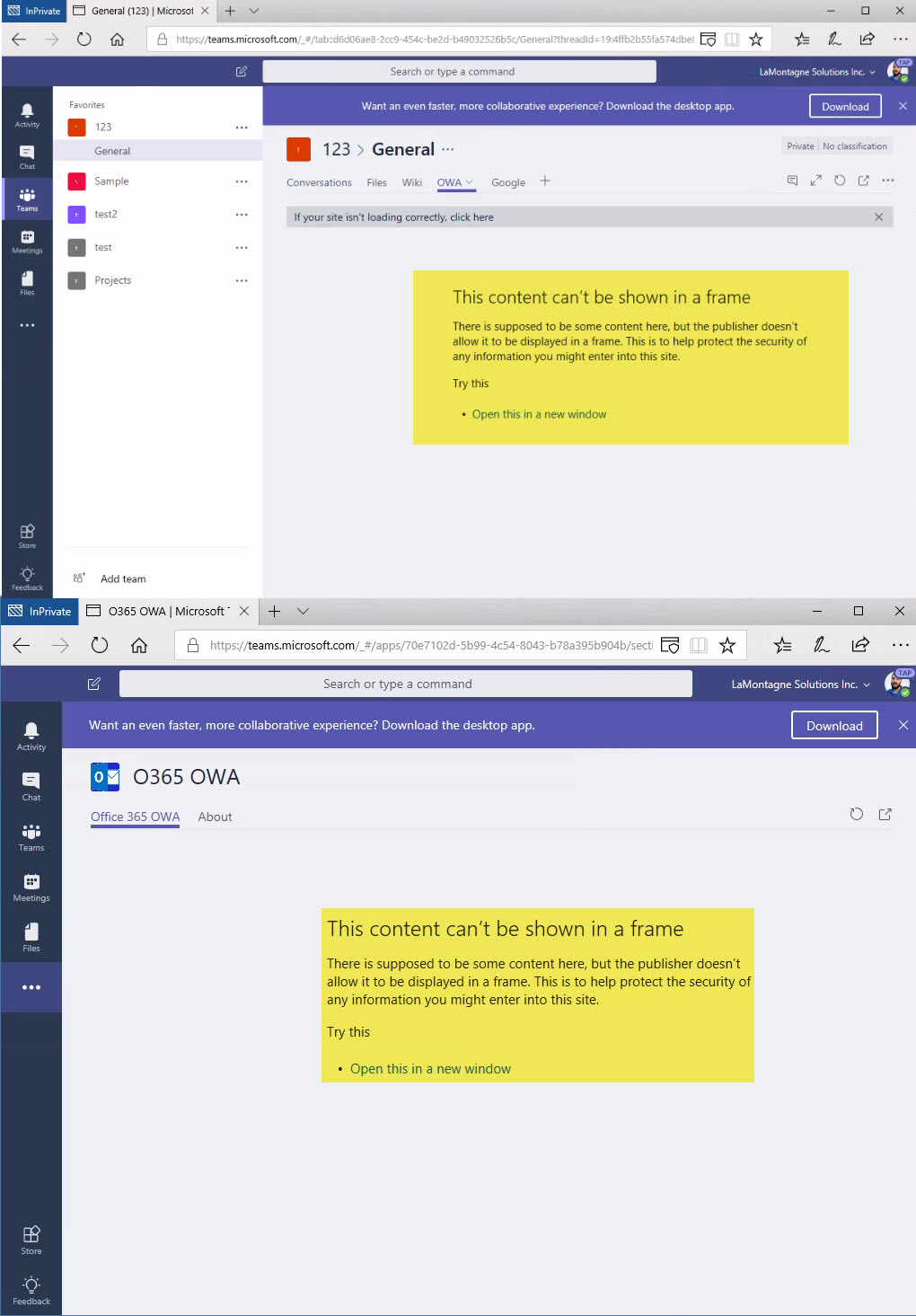Click search box in bottom Teams window
The image size is (916, 1316).
[x=406, y=684]
